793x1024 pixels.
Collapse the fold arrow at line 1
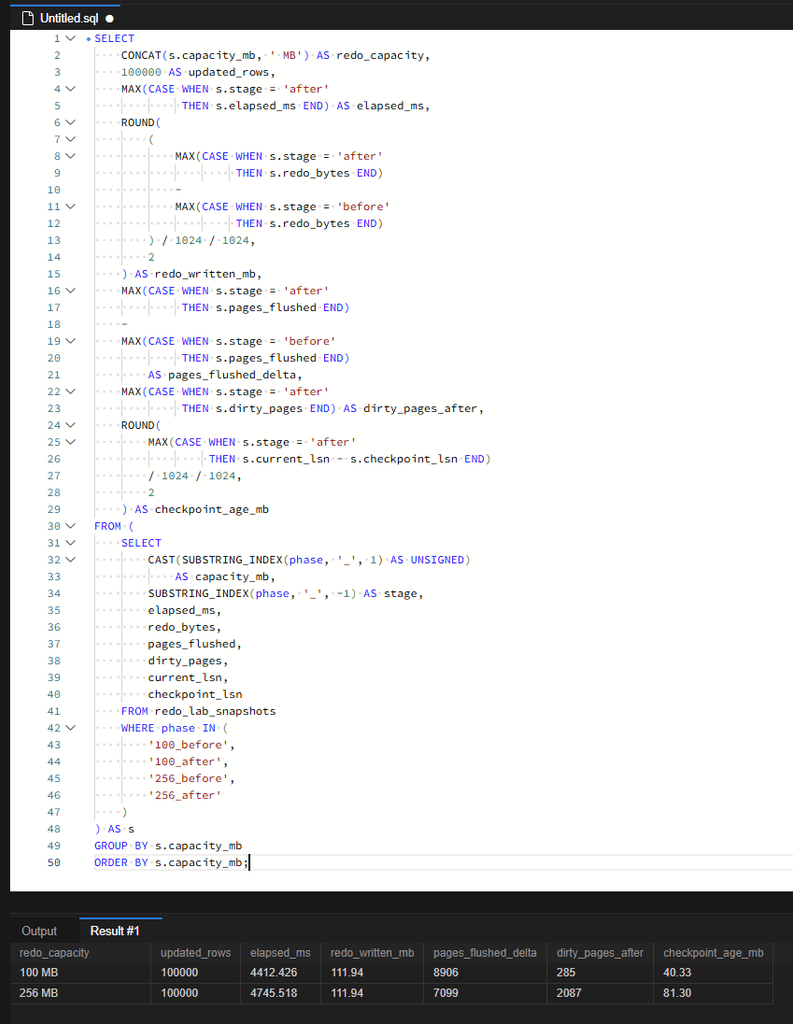pyautogui.click(x=71, y=39)
